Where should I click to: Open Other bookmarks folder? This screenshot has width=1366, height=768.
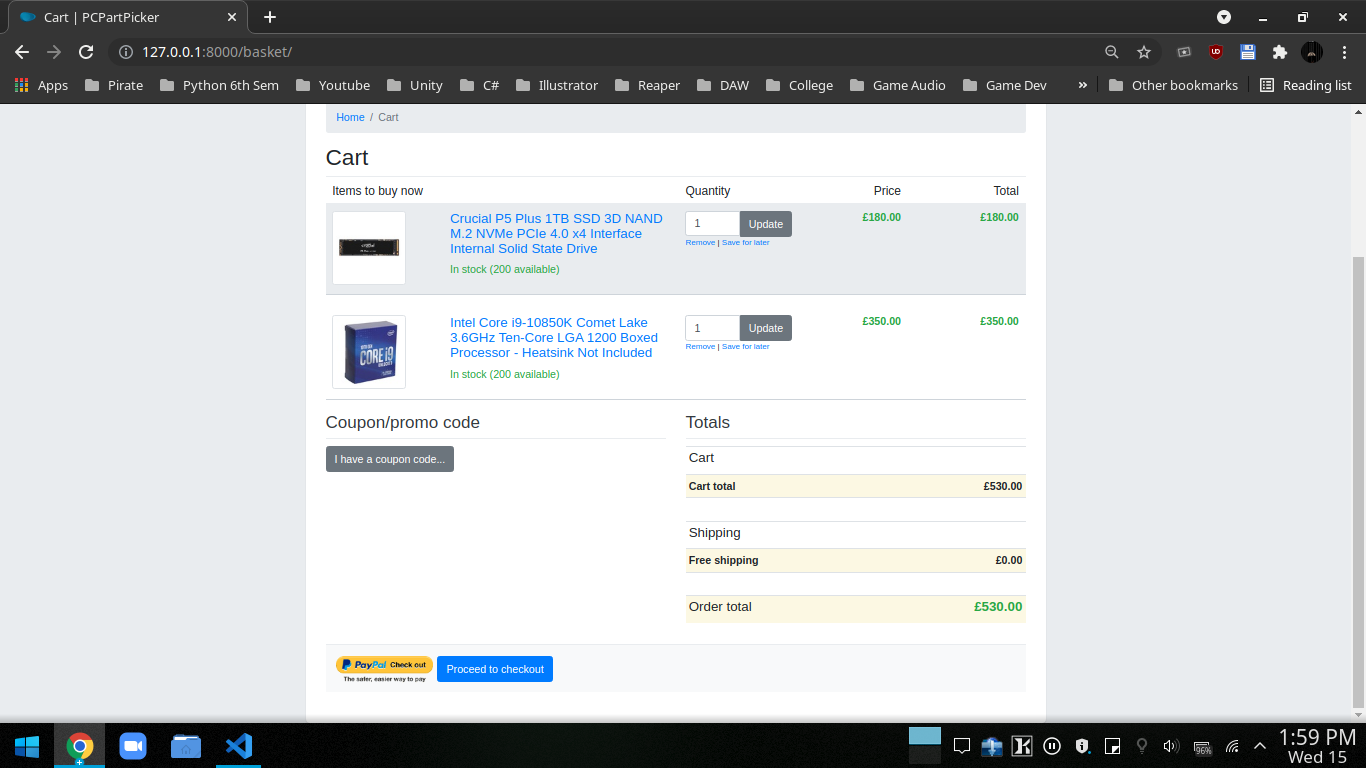(1174, 85)
